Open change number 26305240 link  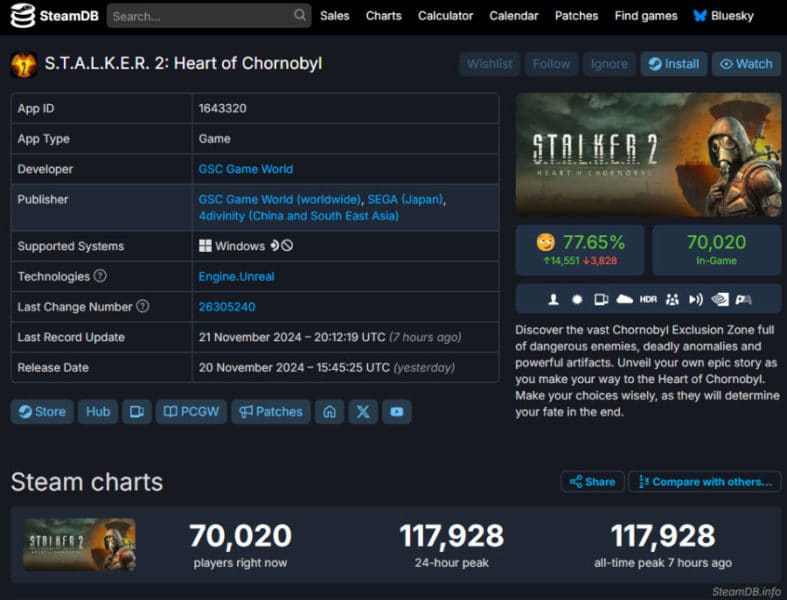point(227,306)
